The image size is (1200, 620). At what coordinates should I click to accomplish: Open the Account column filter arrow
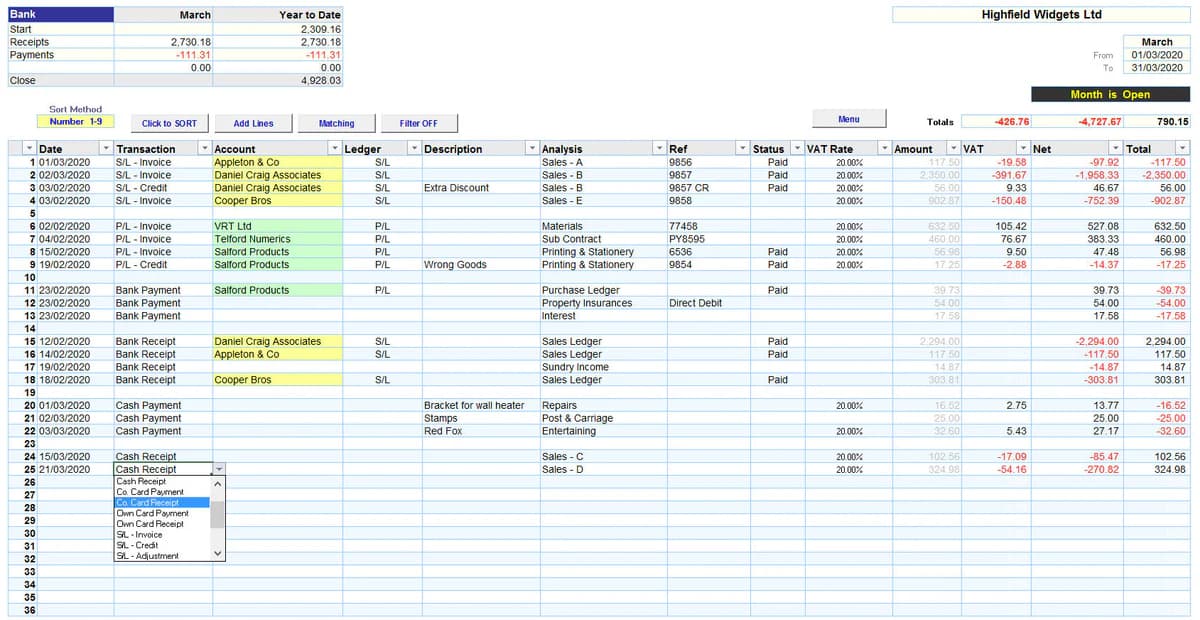click(334, 149)
